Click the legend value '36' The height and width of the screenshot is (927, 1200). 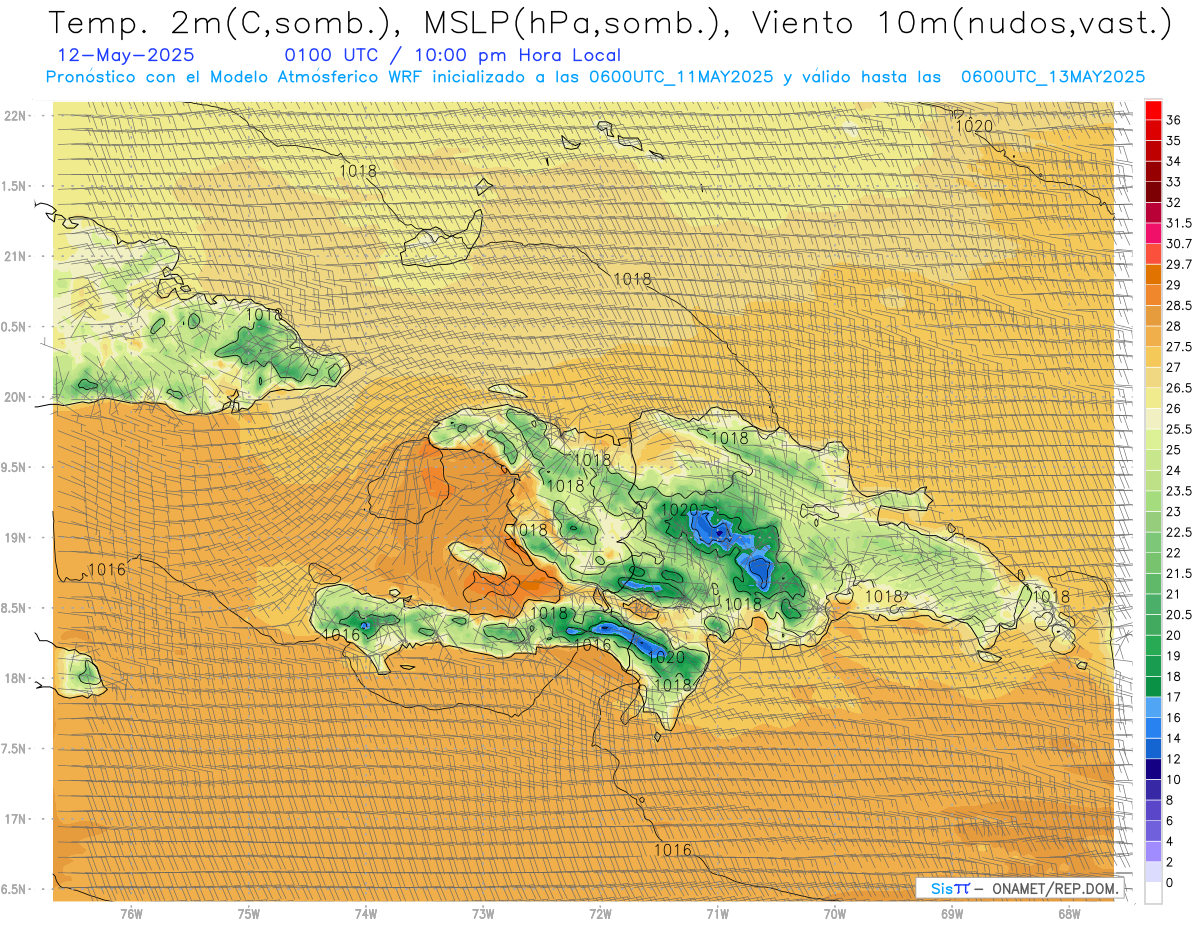pyautogui.click(x=1174, y=120)
